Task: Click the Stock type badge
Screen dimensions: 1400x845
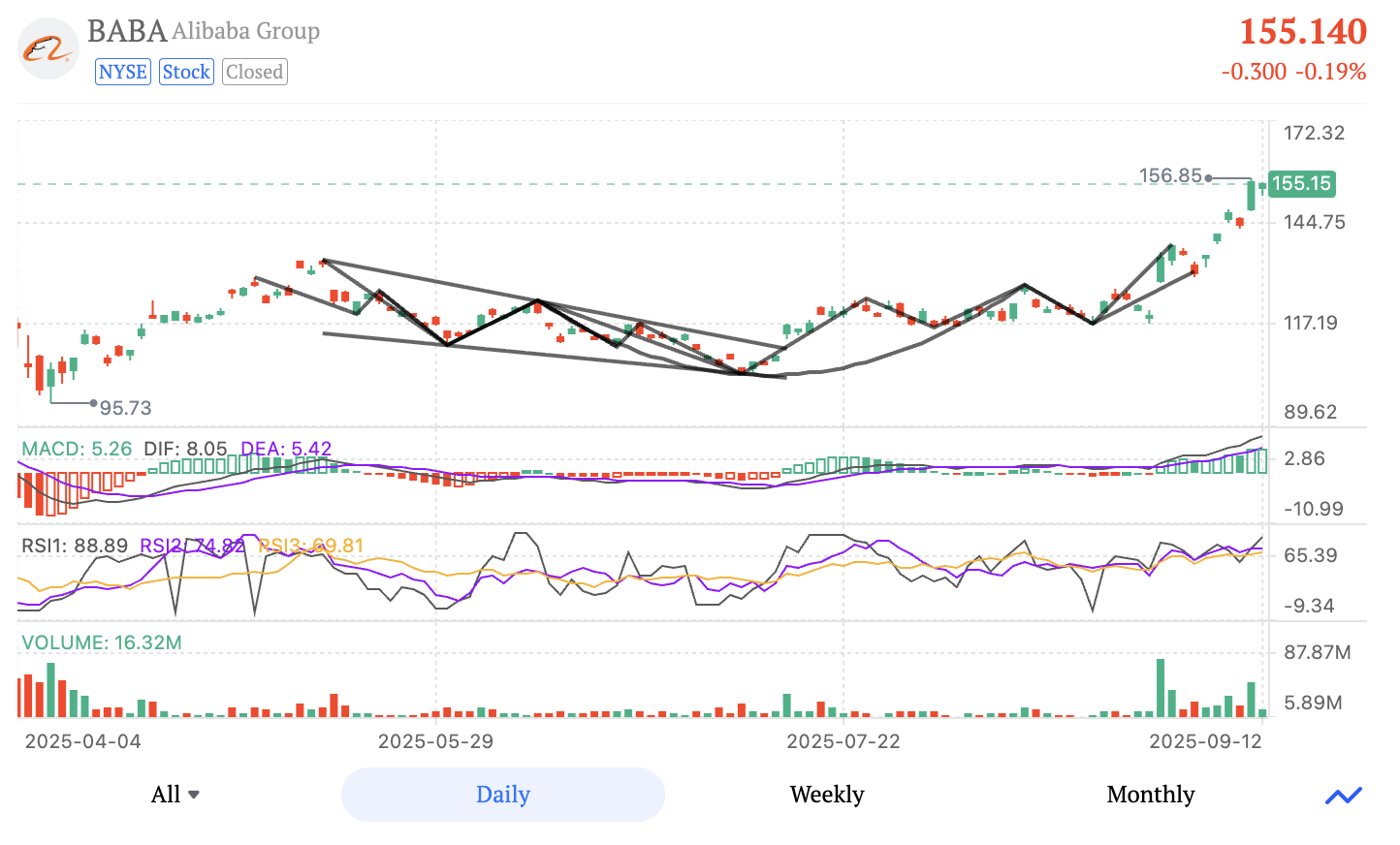Action: click(186, 71)
